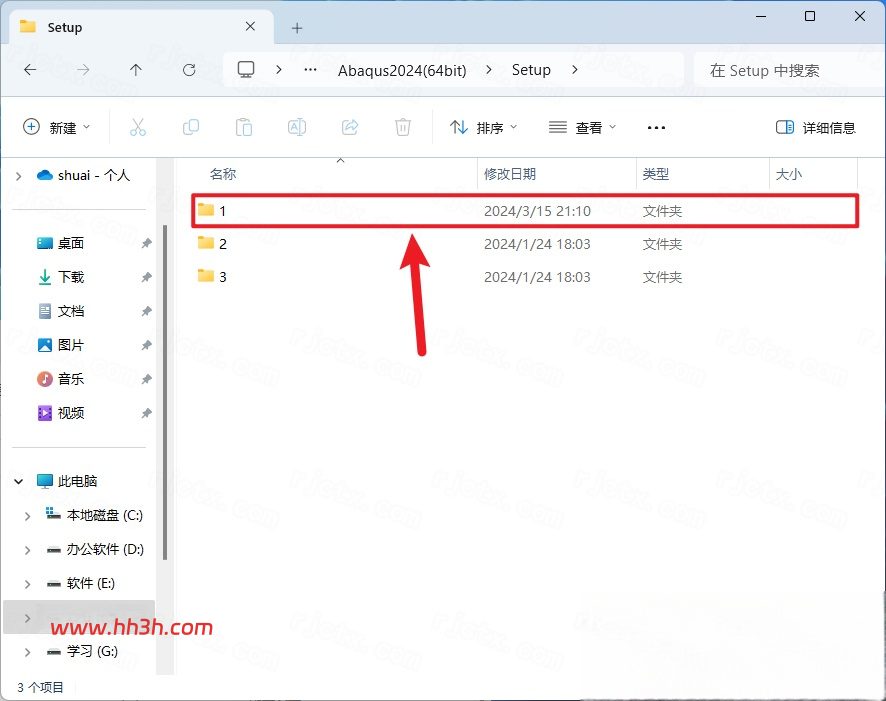This screenshot has height=701, width=886.
Task: Click the Share icon in toolbar
Action: coord(350,127)
